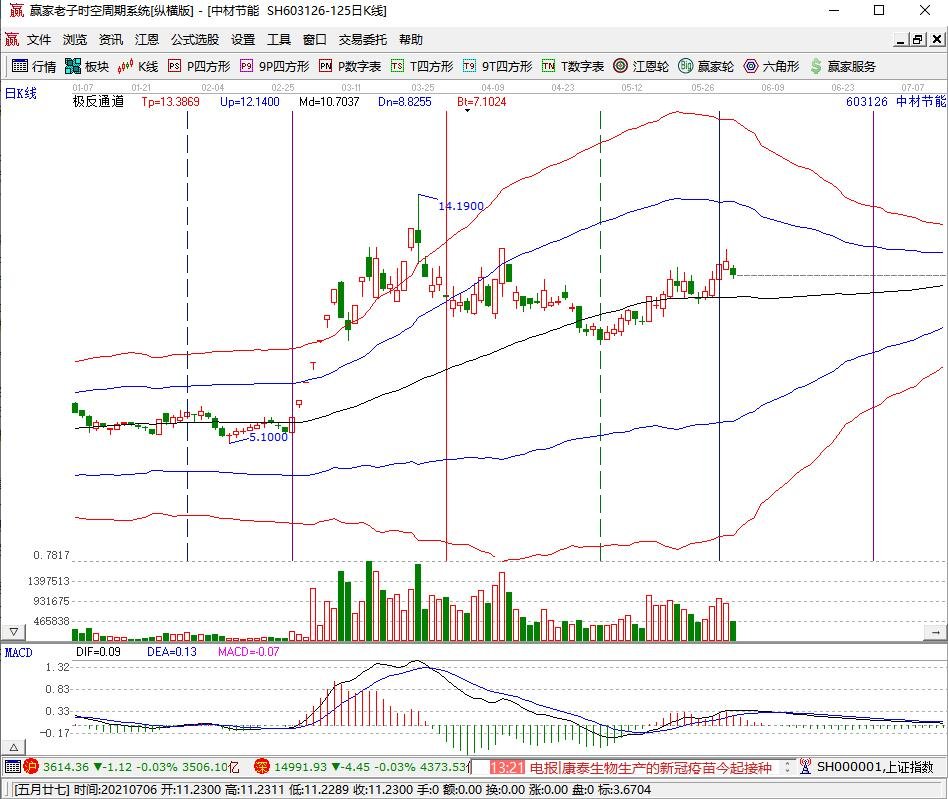
Task: Collapse the volume panel with the down-triangle button
Action: pyautogui.click(x=13, y=632)
